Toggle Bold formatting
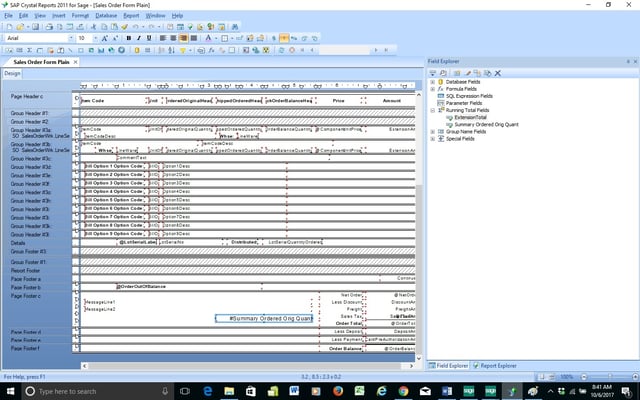Image resolution: width=640 pixels, height=400 pixels. [129, 38]
